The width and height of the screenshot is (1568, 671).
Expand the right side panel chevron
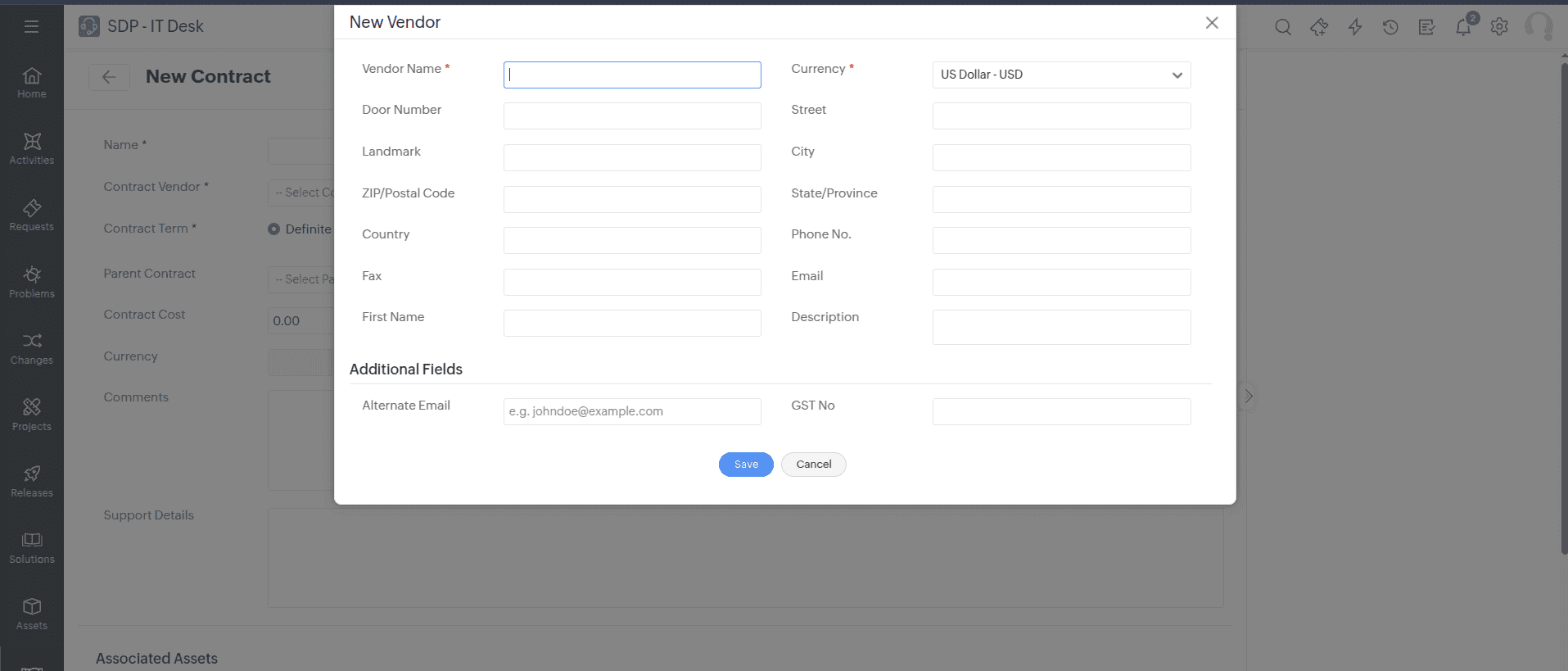point(1249,397)
